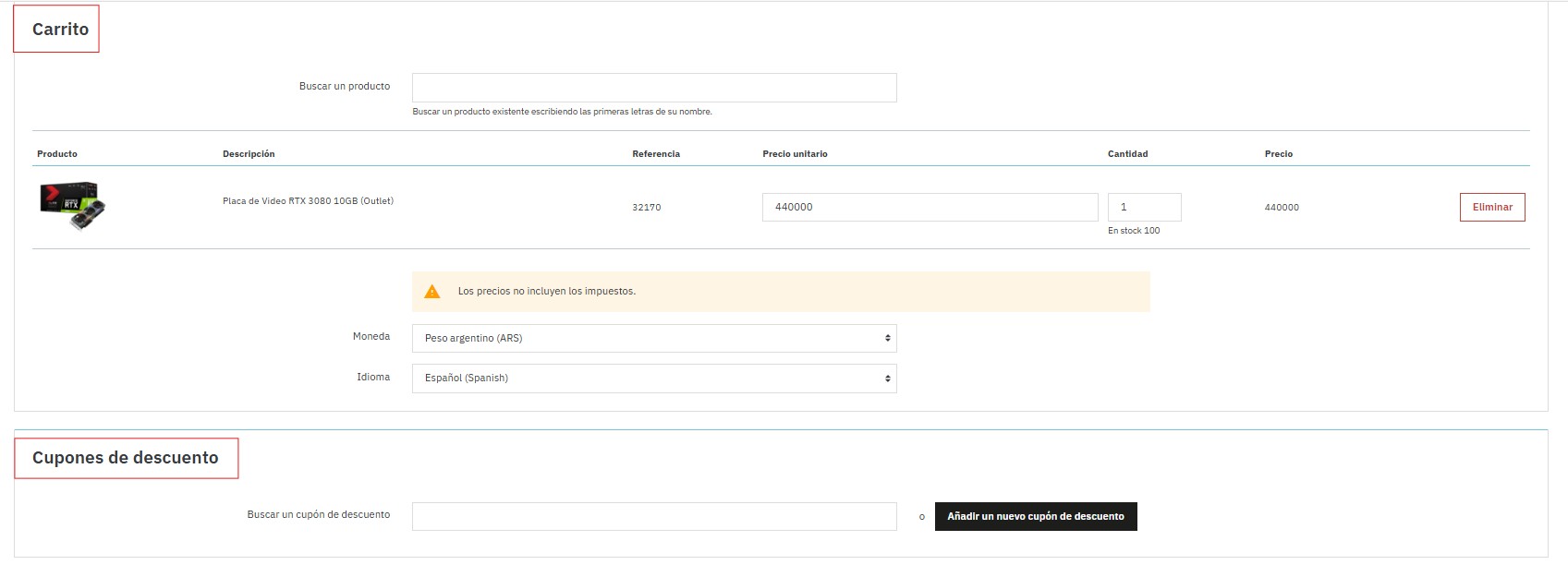Click the Referencia column header
The image size is (1568, 565).
coord(655,154)
